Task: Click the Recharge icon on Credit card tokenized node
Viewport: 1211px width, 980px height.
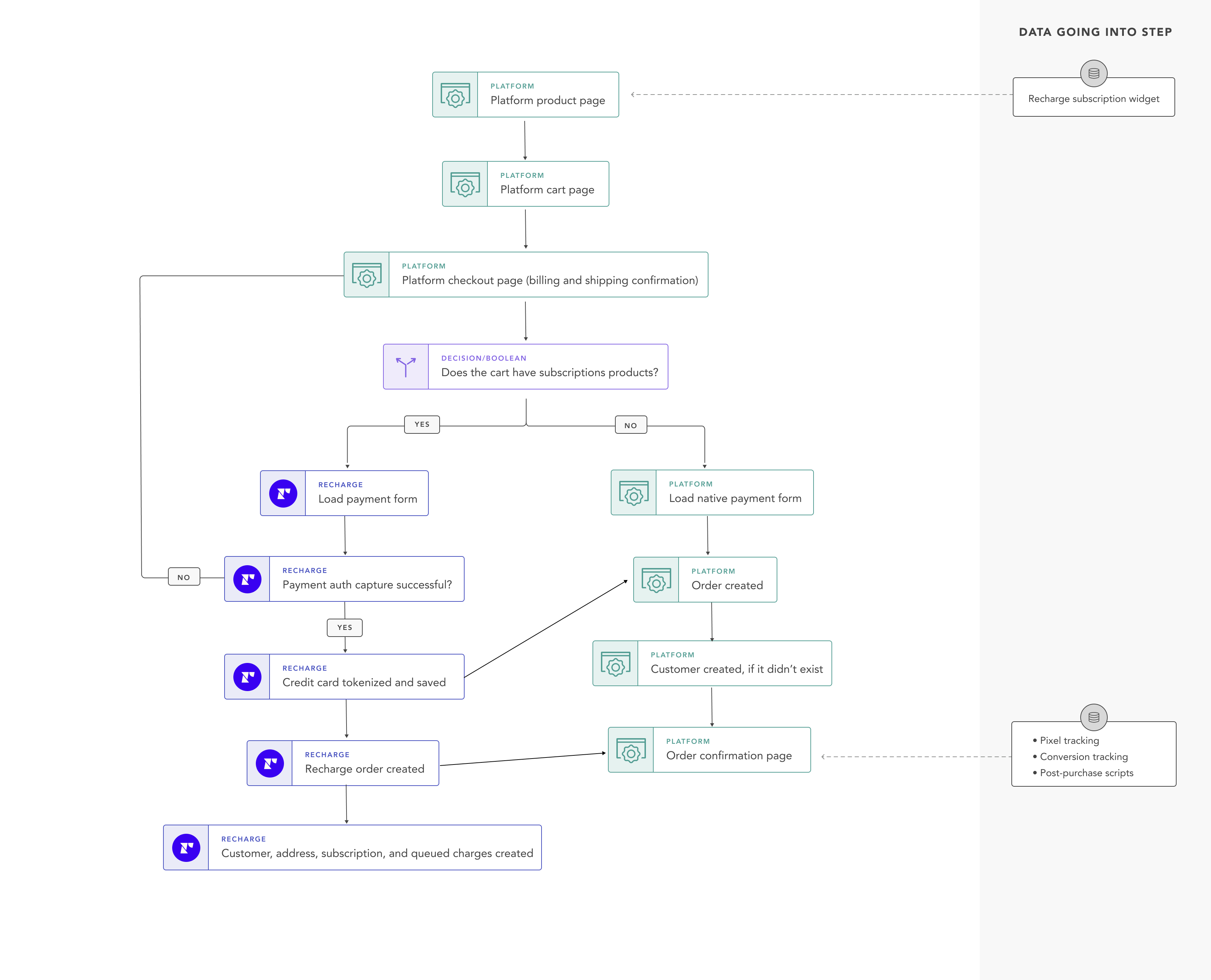Action: pyautogui.click(x=247, y=676)
